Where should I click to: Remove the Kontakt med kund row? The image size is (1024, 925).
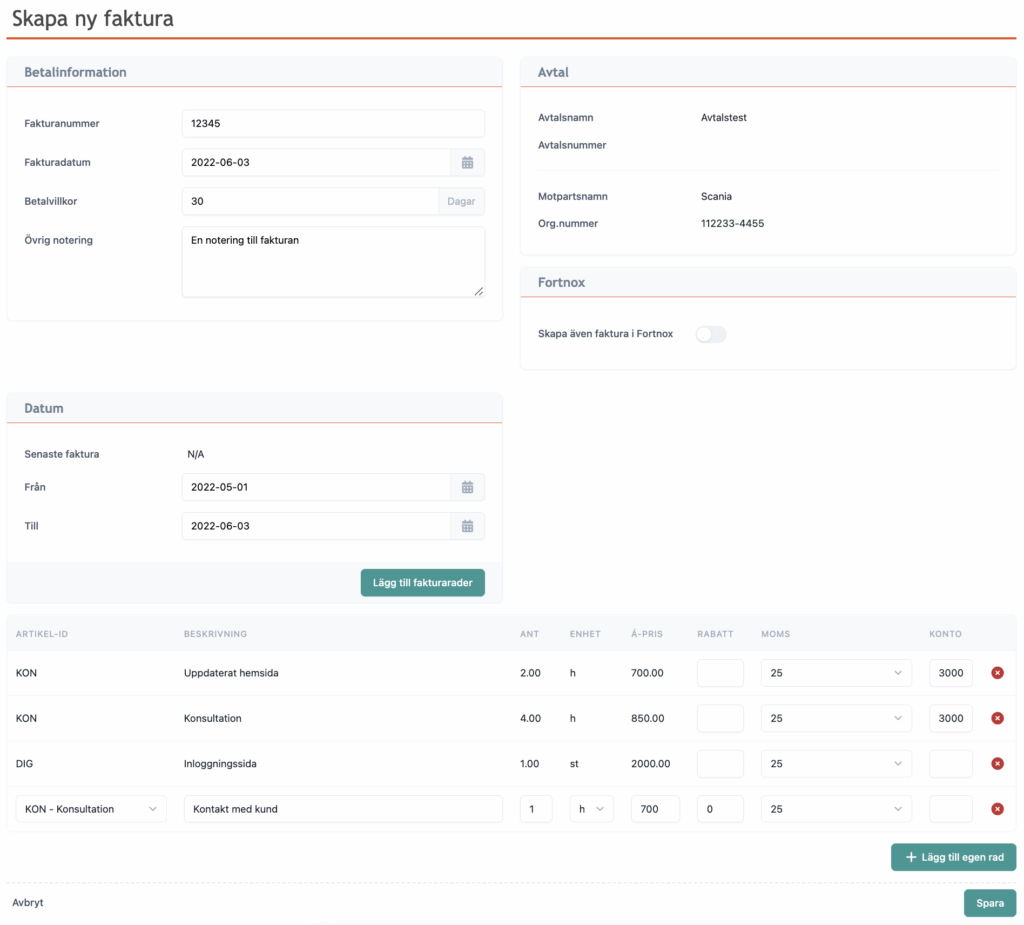pyautogui.click(x=997, y=809)
